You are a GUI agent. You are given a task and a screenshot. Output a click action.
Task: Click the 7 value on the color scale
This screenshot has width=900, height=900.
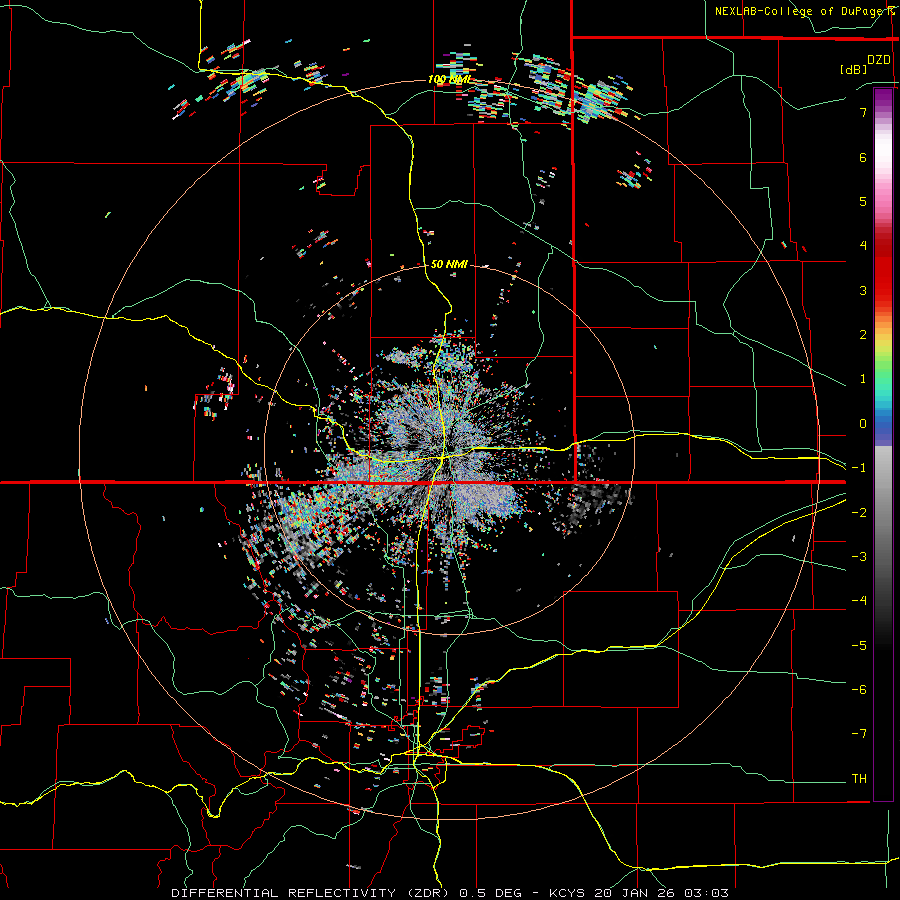point(863,112)
